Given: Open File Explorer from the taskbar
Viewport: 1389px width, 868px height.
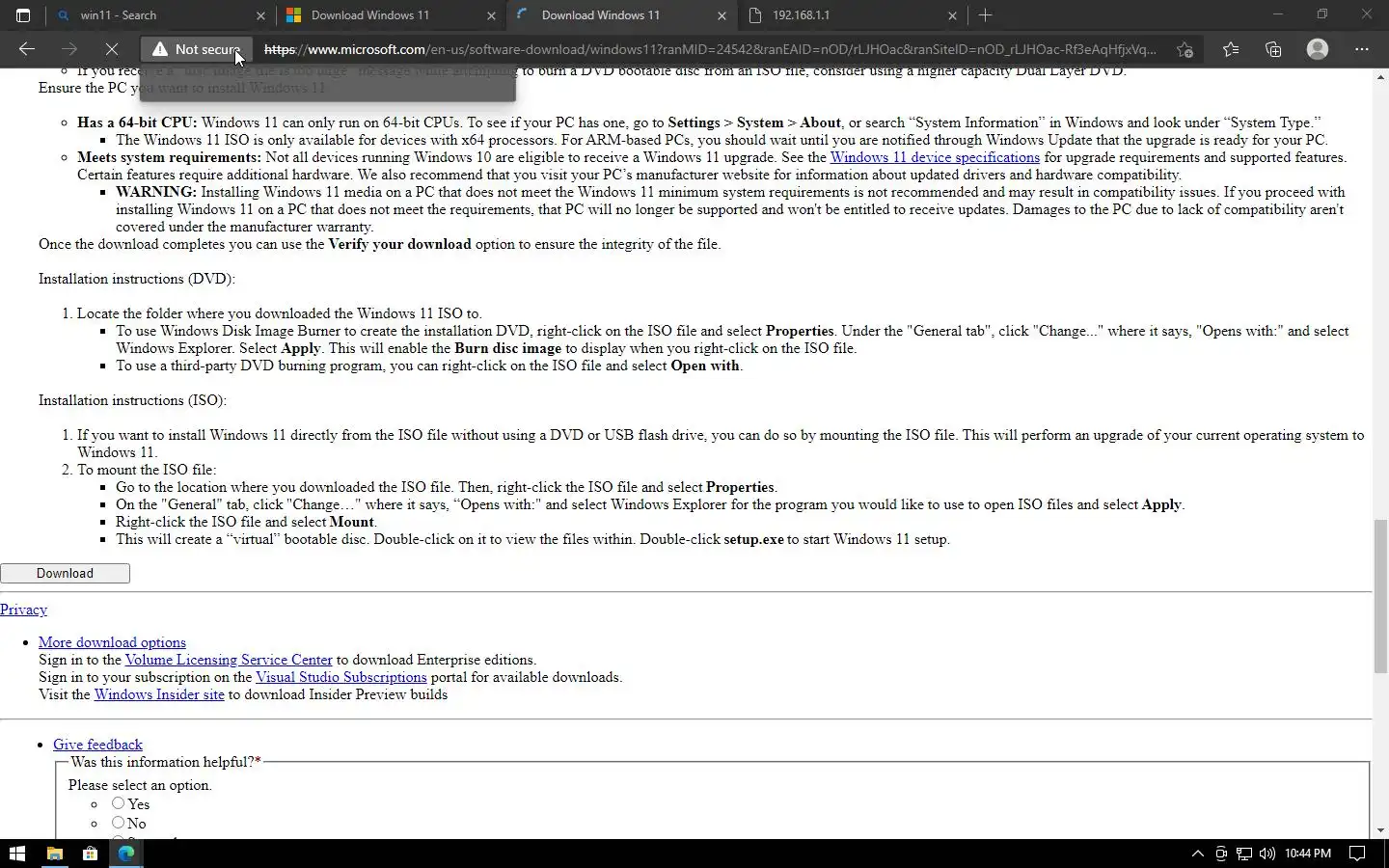Looking at the screenshot, I should point(55,854).
